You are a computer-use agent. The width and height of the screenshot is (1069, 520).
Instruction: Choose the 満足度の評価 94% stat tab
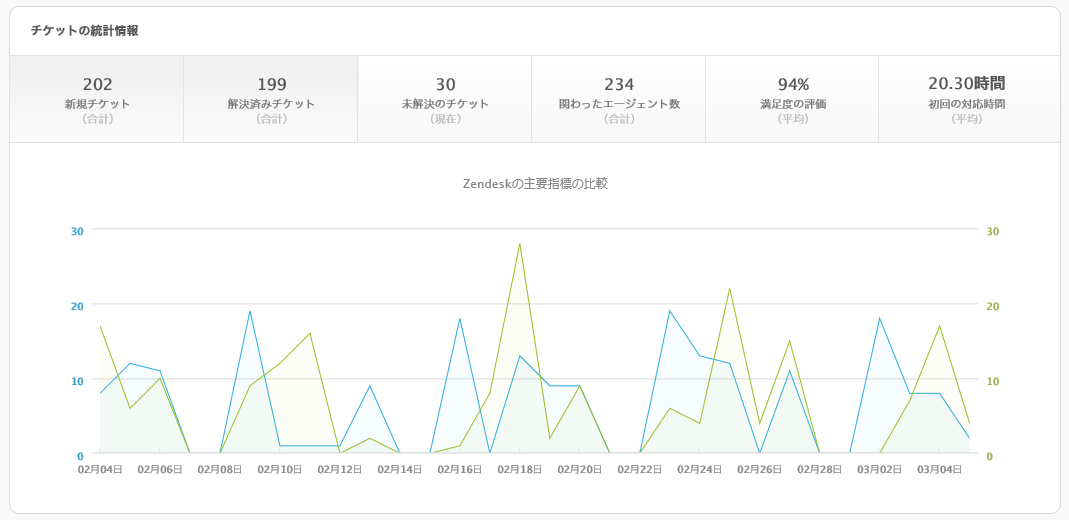coord(792,99)
